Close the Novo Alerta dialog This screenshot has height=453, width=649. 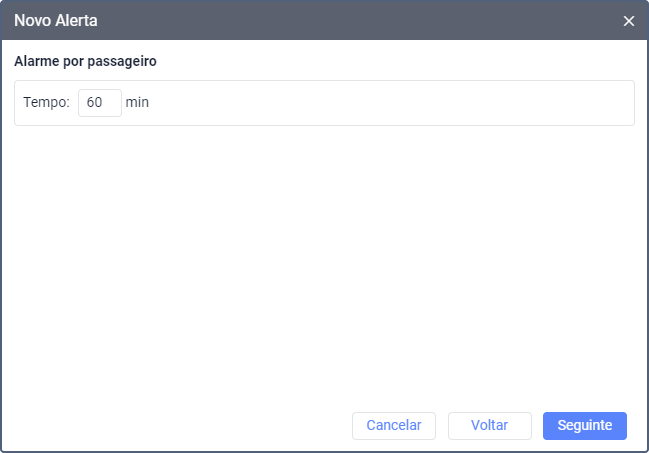629,21
